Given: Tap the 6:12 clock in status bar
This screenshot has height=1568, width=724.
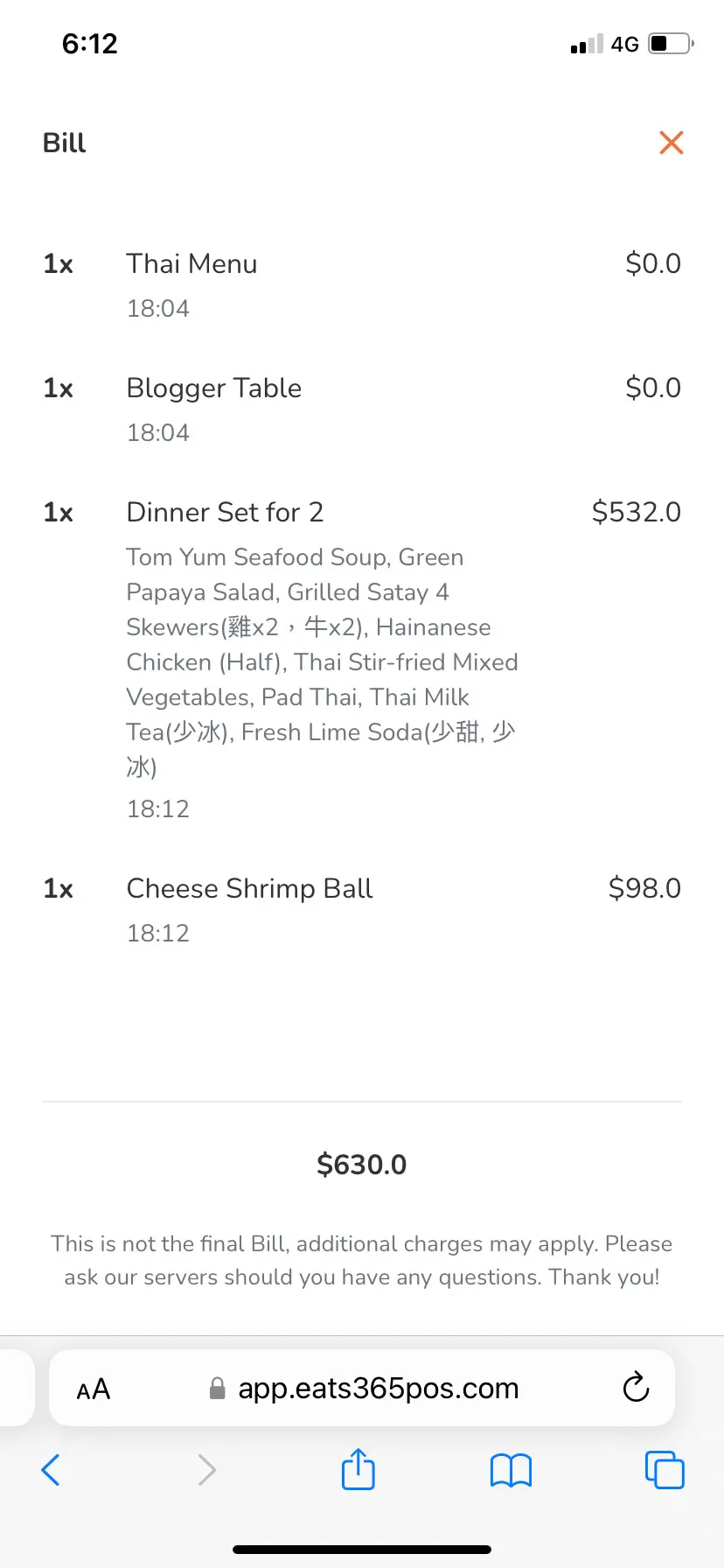Looking at the screenshot, I should [x=90, y=44].
